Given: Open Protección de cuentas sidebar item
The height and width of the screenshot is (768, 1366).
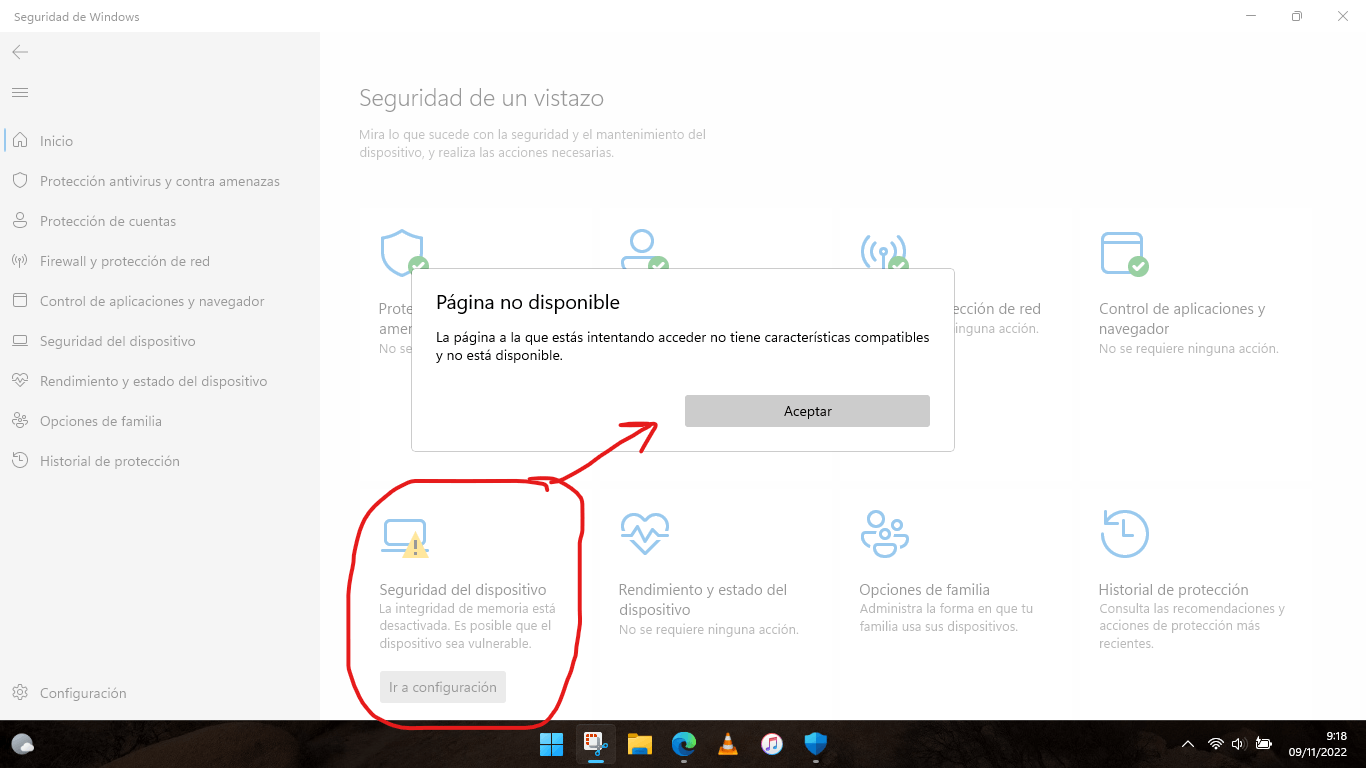Looking at the screenshot, I should click(x=160, y=221).
